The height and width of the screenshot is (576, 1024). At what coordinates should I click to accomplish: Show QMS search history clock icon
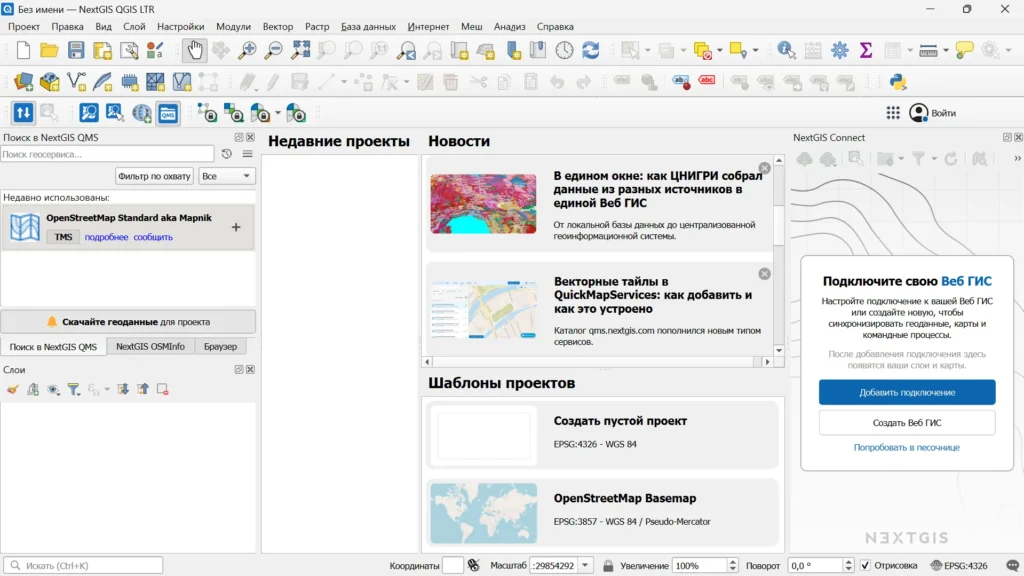coord(227,154)
